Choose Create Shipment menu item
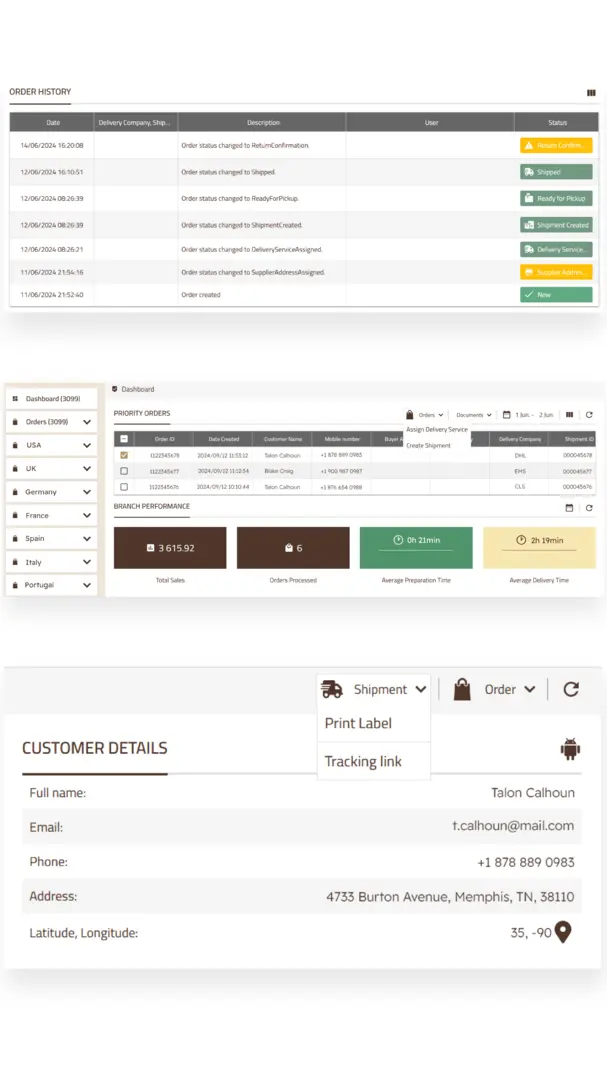 tap(429, 446)
